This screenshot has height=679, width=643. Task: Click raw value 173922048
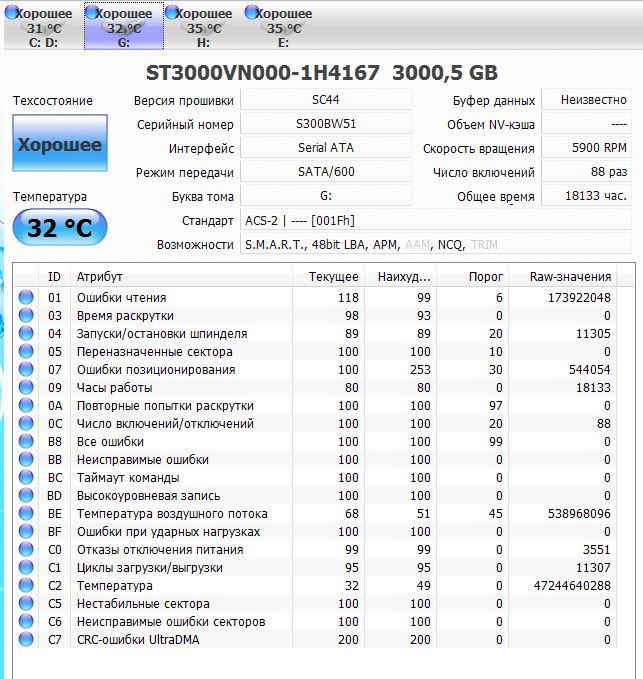(579, 297)
